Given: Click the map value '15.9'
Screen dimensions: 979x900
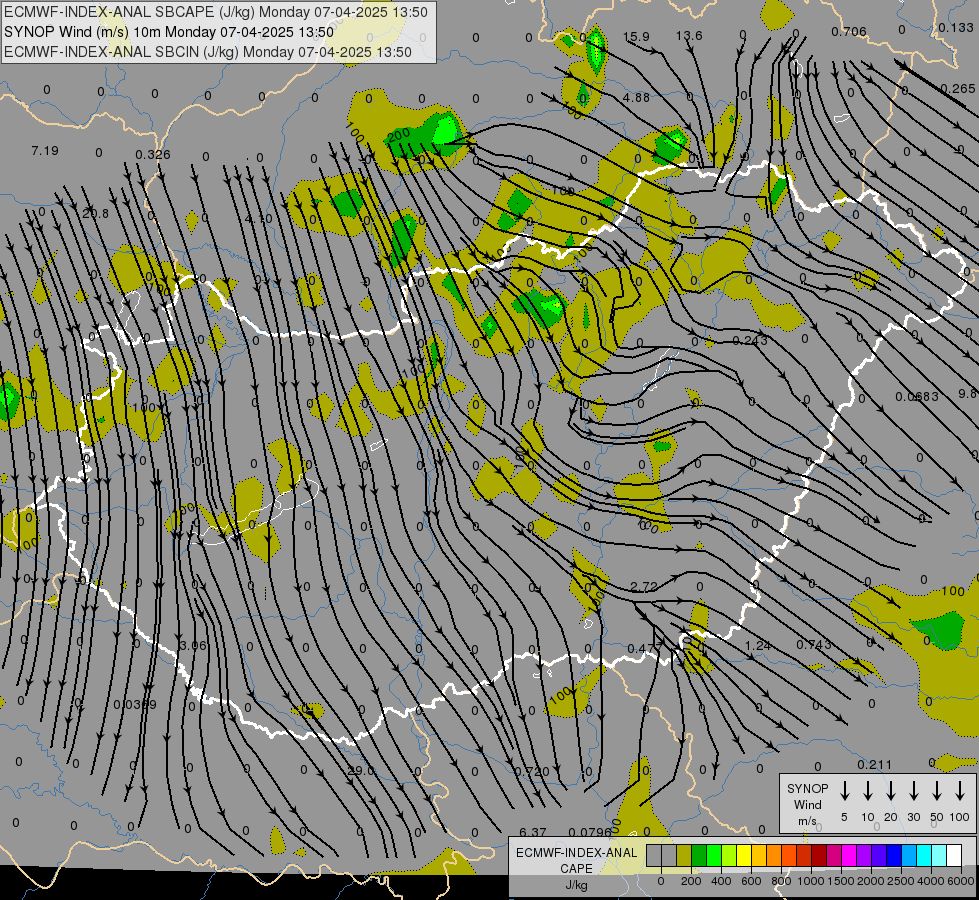Looking at the screenshot, I should click(636, 37).
